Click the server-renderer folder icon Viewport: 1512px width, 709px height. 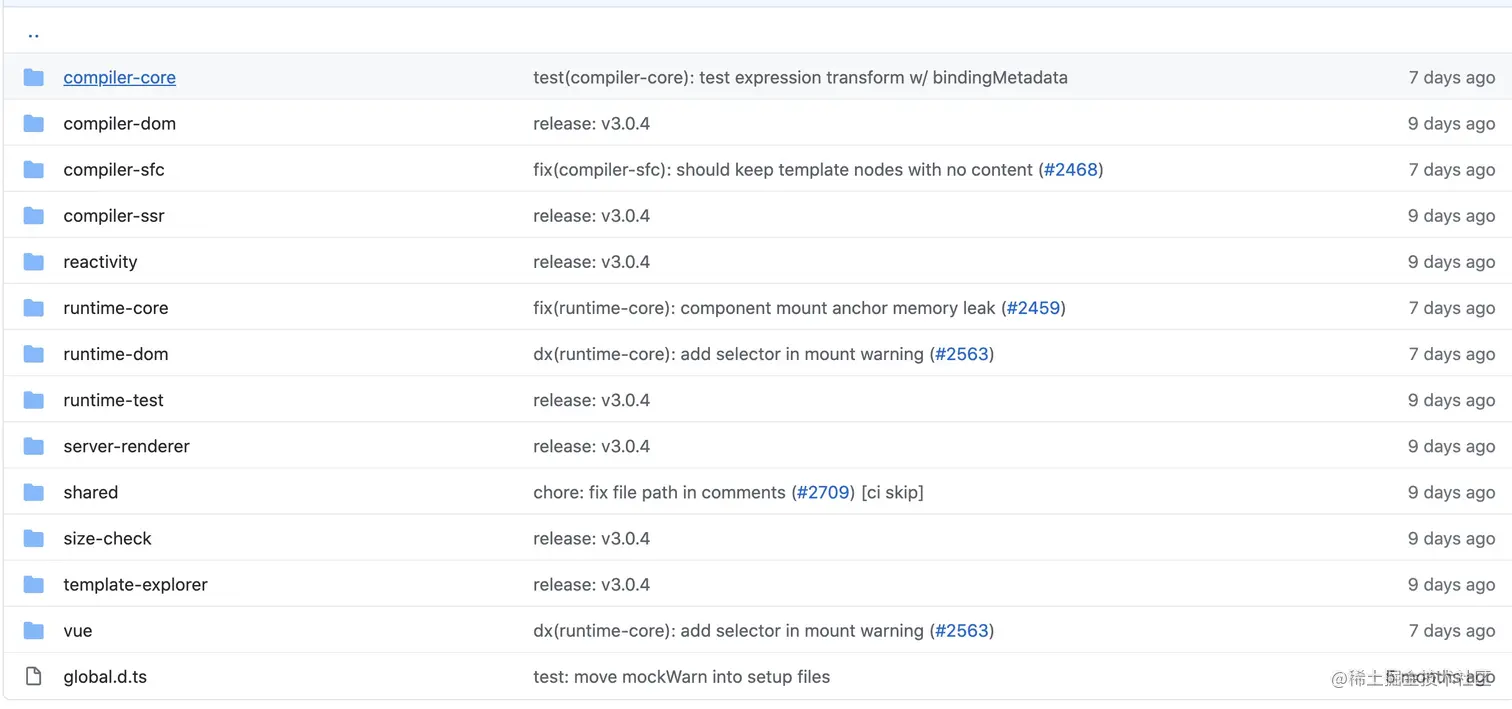click(x=34, y=446)
